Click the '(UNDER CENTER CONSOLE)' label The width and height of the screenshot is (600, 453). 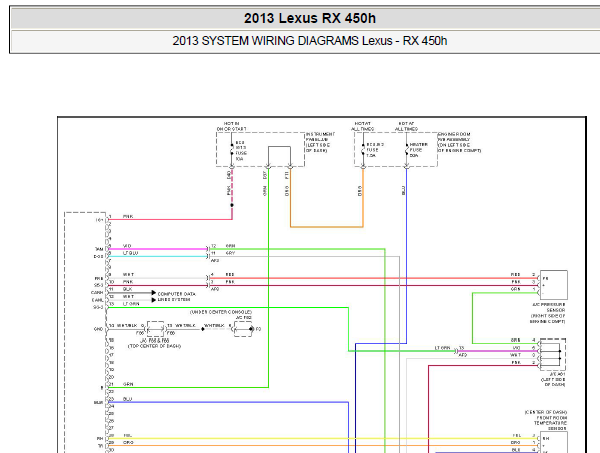click(221, 312)
